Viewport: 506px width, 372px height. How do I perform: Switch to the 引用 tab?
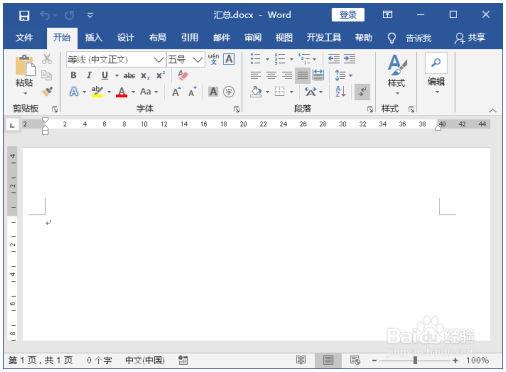point(189,37)
